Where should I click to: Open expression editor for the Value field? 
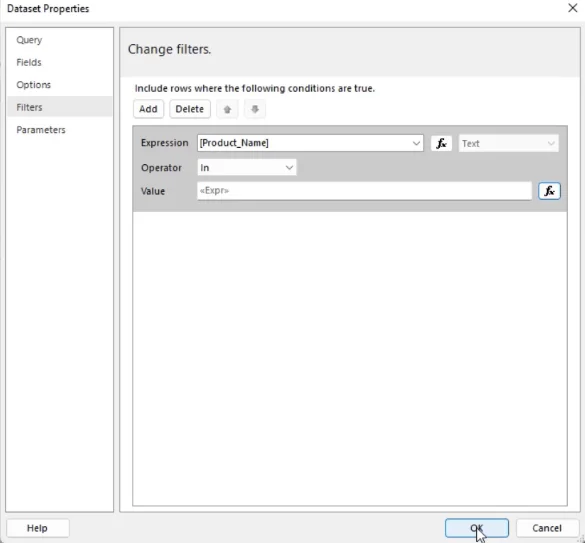(x=549, y=191)
